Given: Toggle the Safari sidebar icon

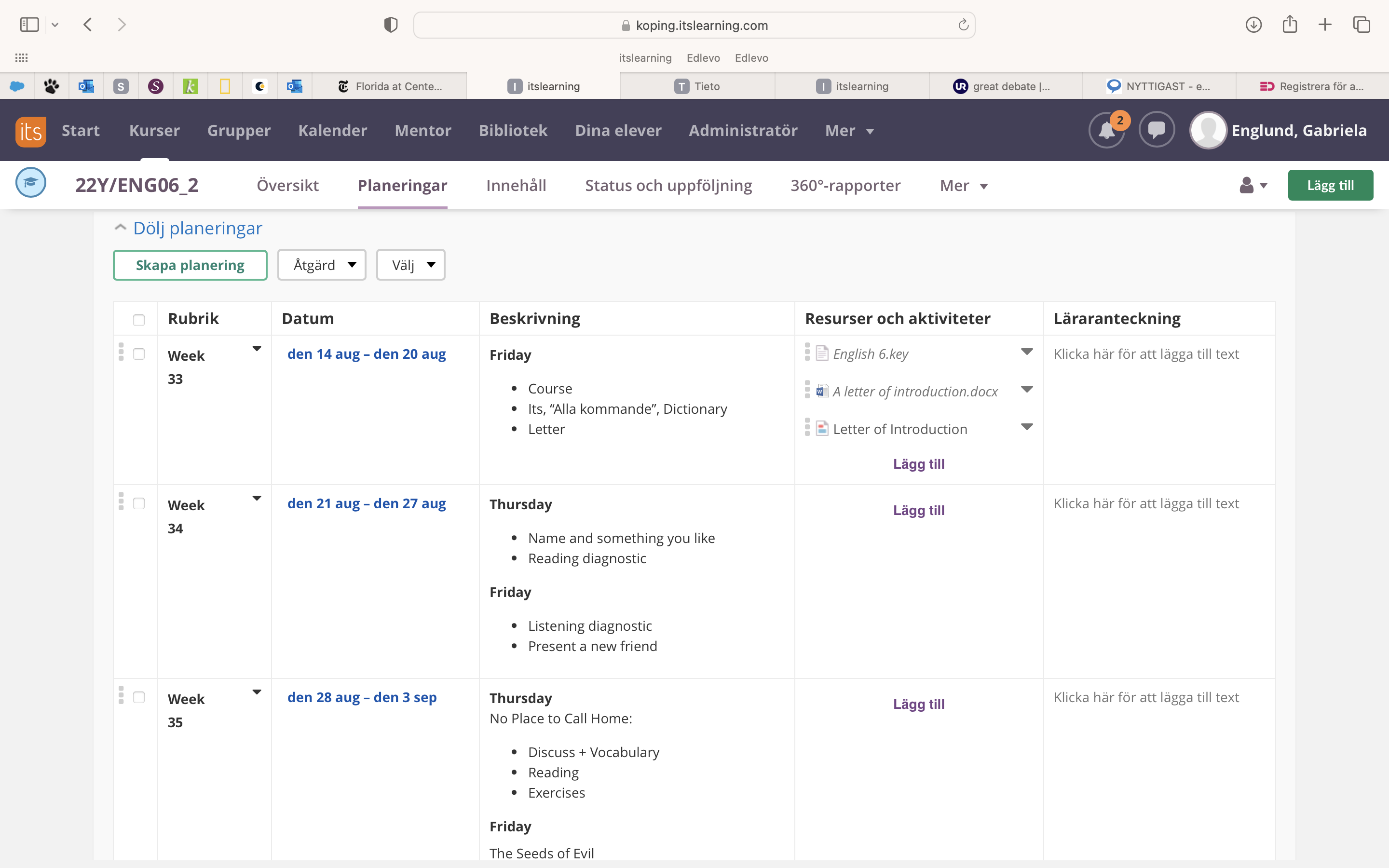Looking at the screenshot, I should pyautogui.click(x=29, y=25).
